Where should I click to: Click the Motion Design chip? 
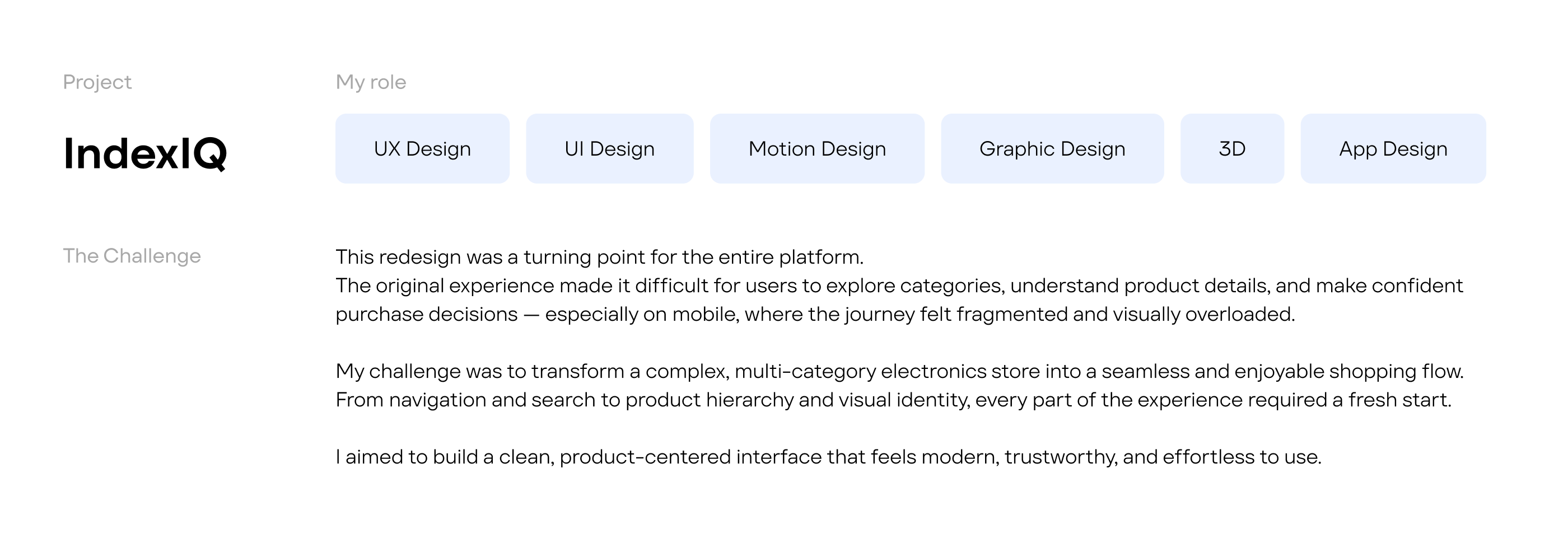point(817,148)
